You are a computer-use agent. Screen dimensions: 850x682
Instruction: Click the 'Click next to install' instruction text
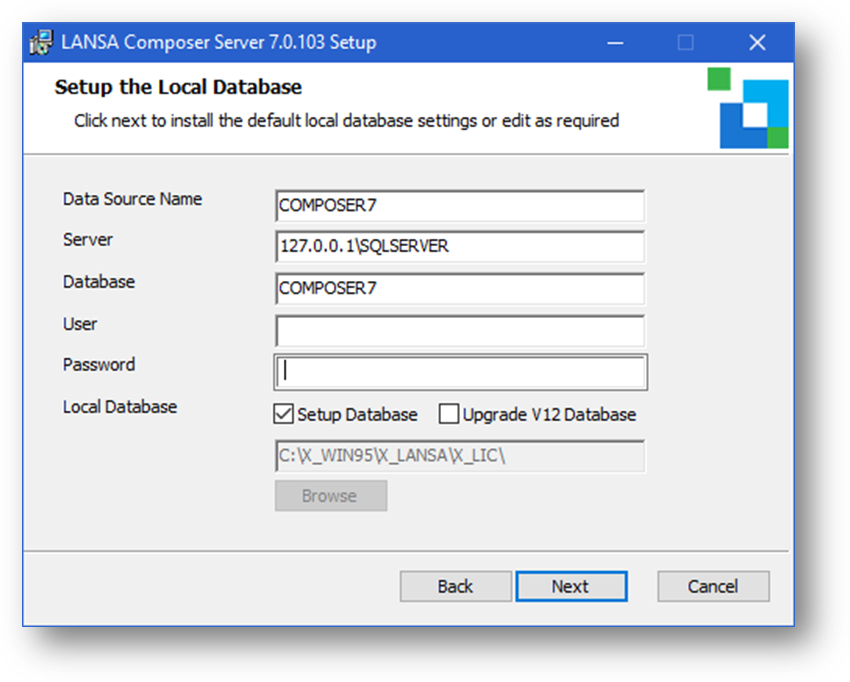click(346, 120)
